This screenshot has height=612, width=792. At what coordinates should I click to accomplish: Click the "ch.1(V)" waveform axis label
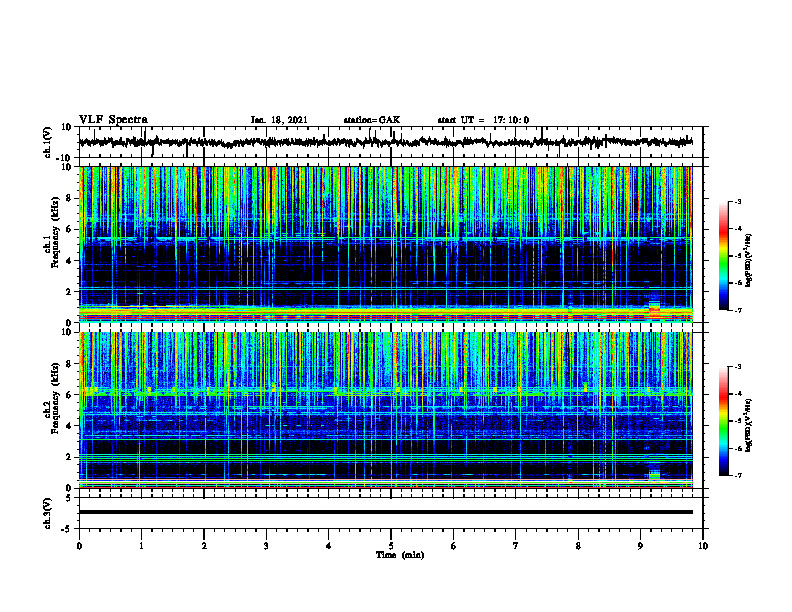tap(48, 142)
